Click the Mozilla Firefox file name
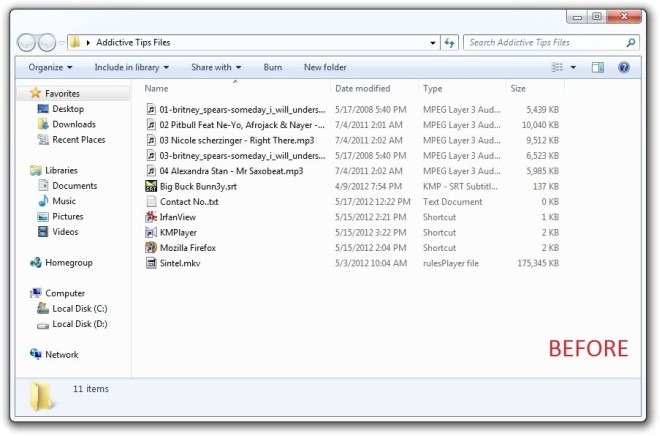This screenshot has width=660, height=436. pyautogui.click(x=188, y=248)
